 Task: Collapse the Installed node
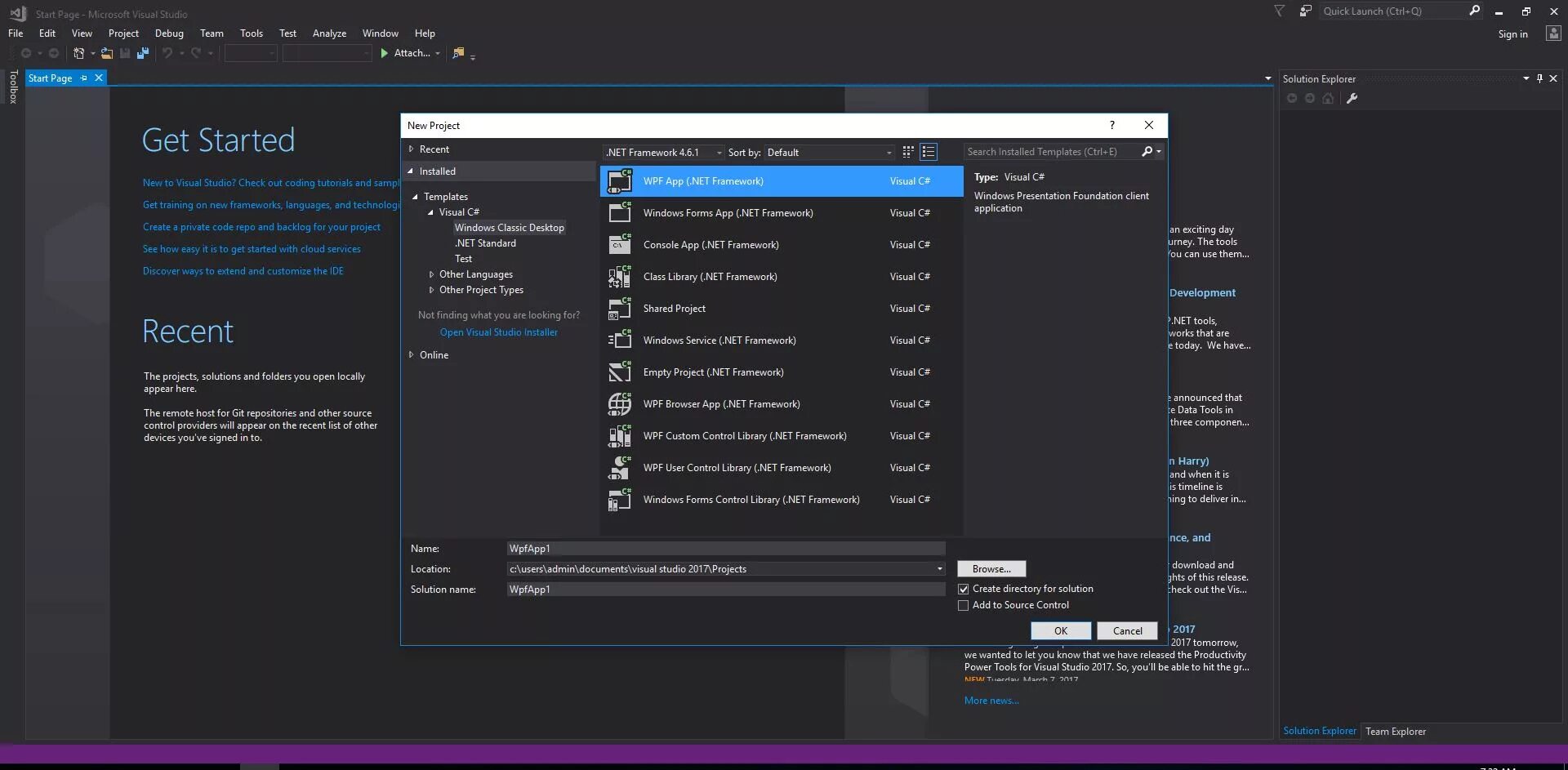tap(411, 171)
